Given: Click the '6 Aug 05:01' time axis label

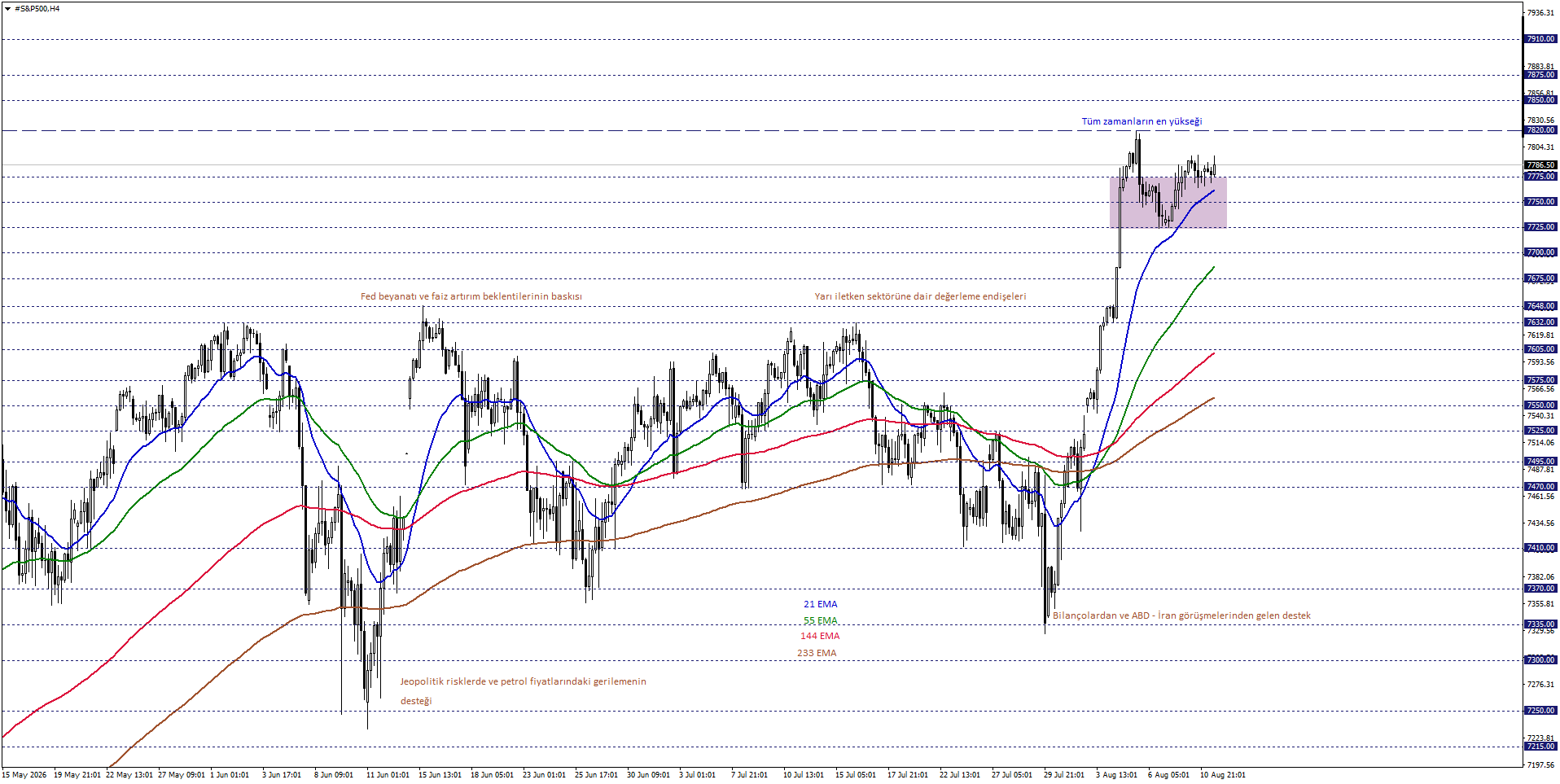Looking at the screenshot, I should point(1168,775).
